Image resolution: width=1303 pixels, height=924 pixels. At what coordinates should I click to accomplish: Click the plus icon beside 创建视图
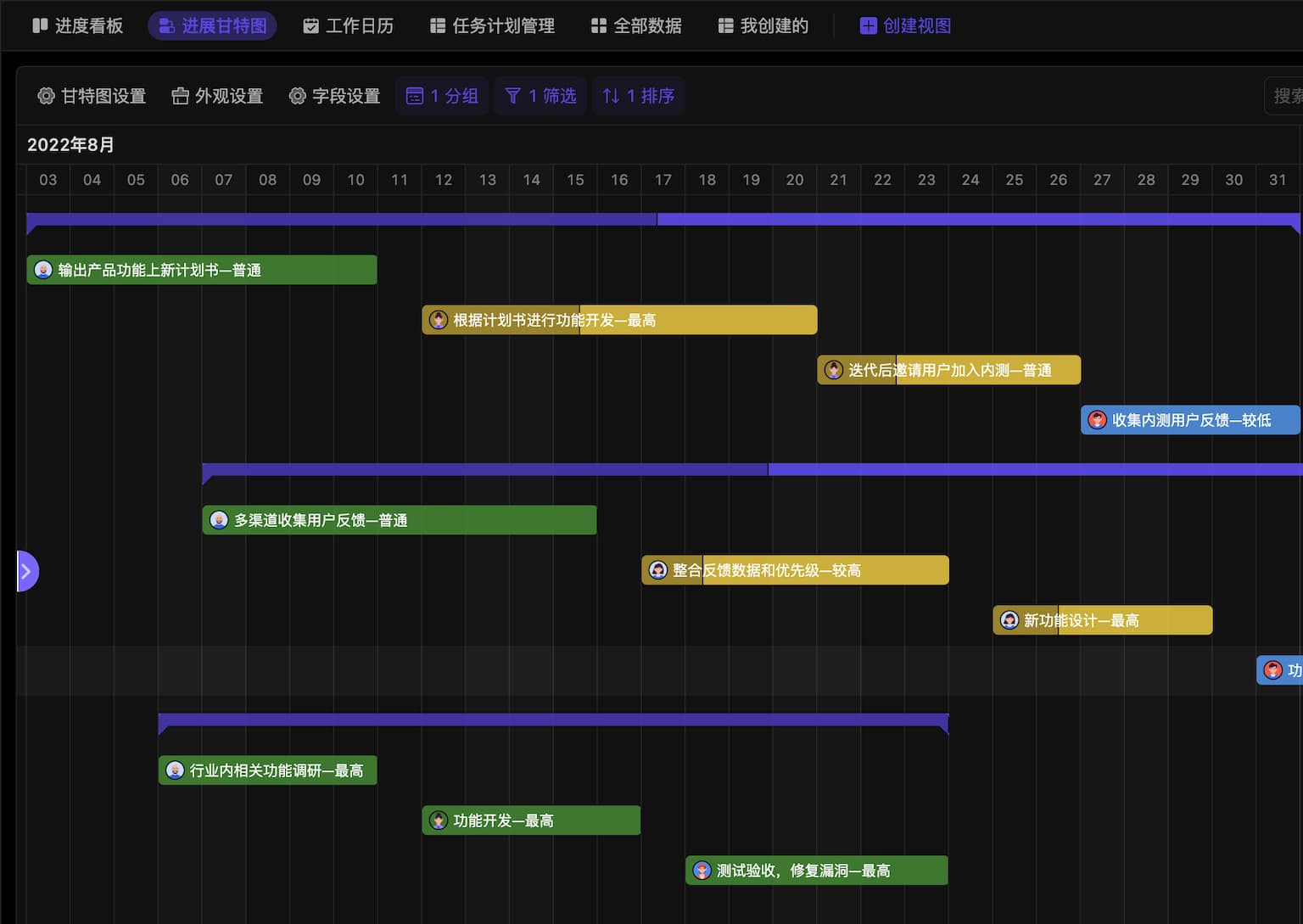tap(868, 25)
